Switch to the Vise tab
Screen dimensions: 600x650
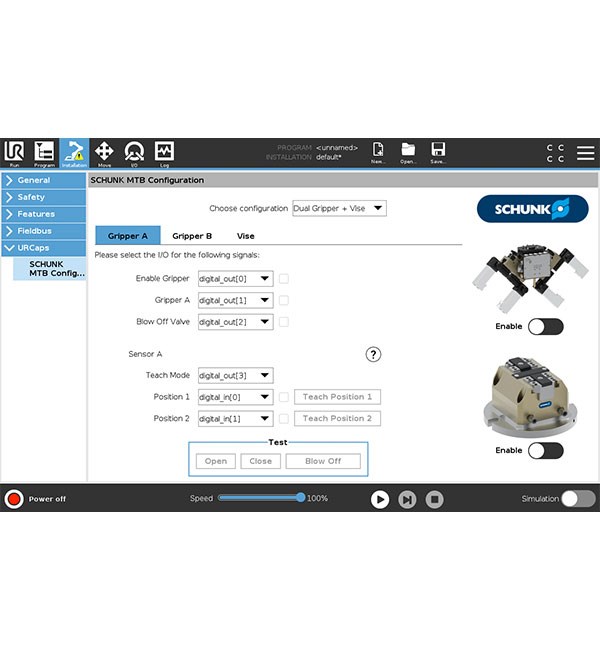point(245,236)
